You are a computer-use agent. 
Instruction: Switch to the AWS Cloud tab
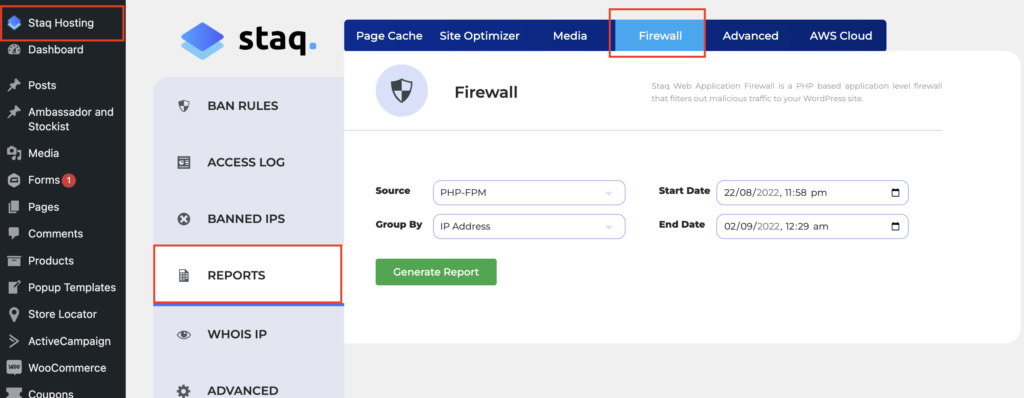pyautogui.click(x=841, y=36)
